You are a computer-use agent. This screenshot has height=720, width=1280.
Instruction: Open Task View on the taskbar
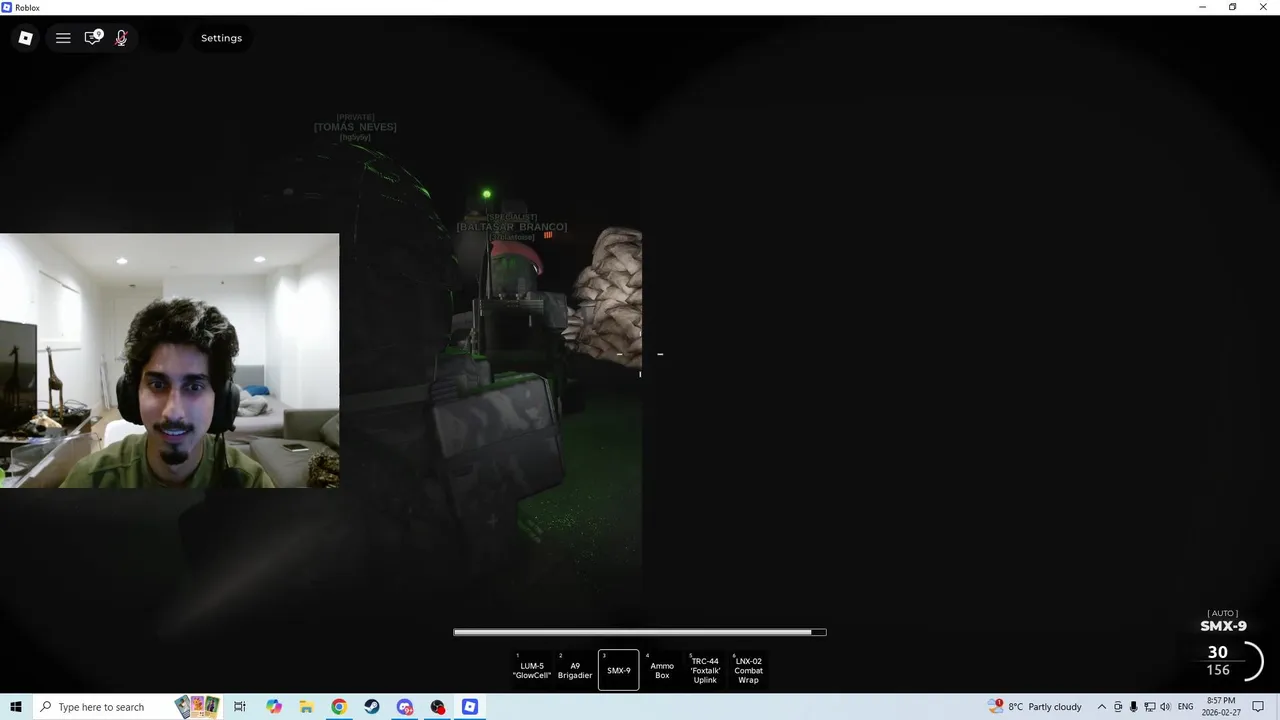coord(240,707)
